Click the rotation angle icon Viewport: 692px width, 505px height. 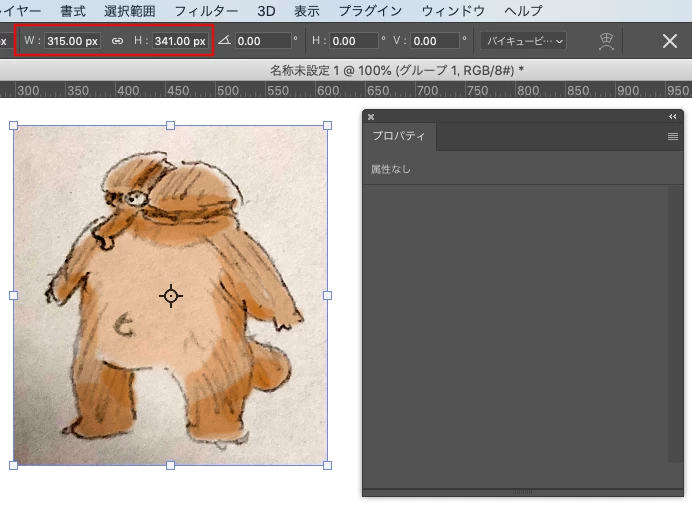tap(224, 41)
